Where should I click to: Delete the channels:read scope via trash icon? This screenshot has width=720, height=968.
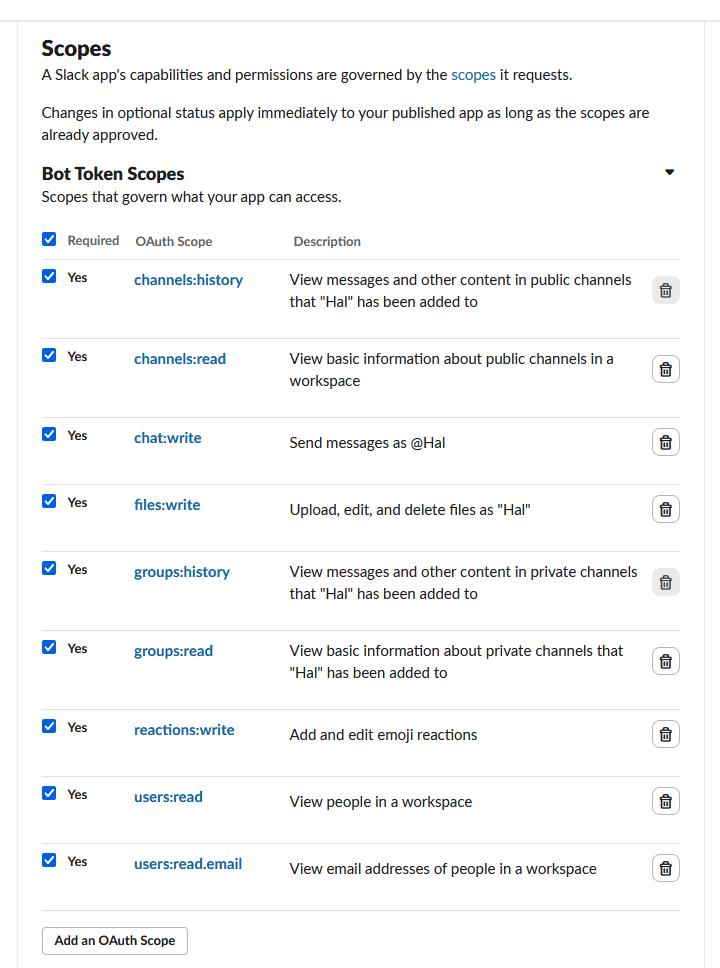pyautogui.click(x=666, y=369)
